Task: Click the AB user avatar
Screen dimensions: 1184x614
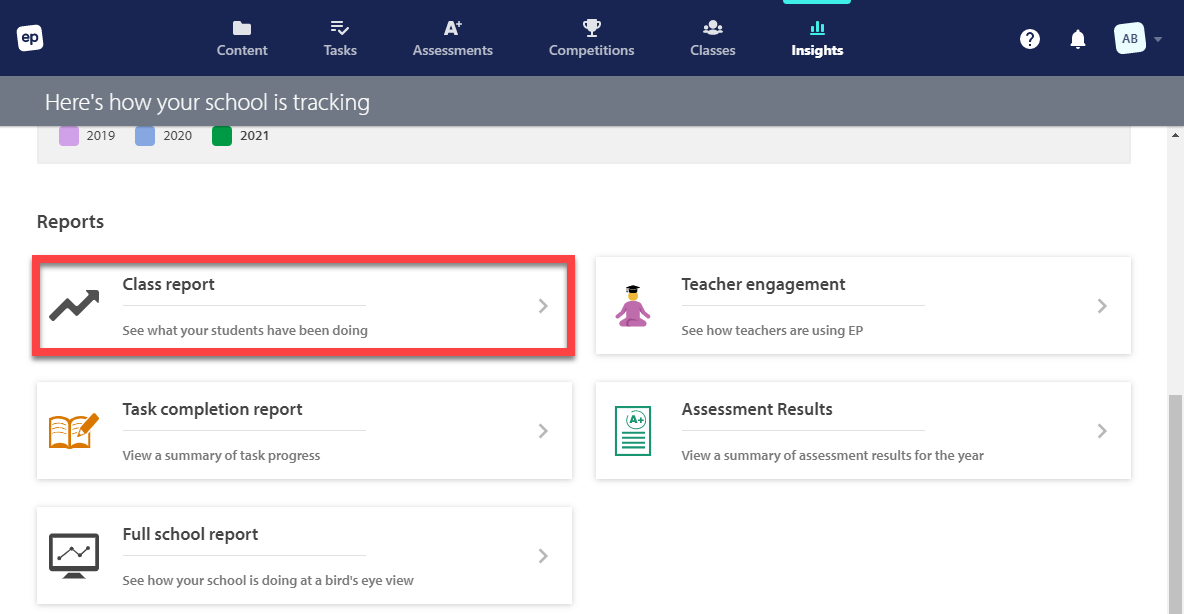Action: 1130,39
